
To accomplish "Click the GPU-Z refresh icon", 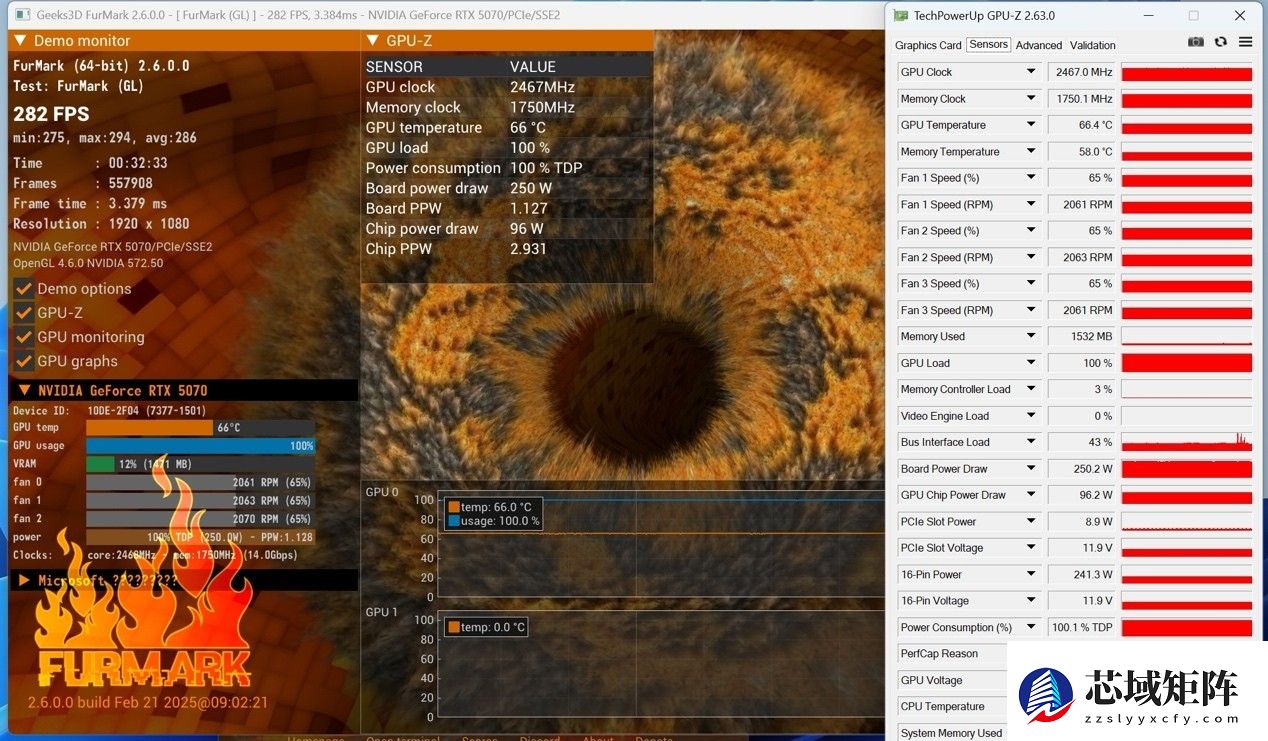I will 1221,42.
